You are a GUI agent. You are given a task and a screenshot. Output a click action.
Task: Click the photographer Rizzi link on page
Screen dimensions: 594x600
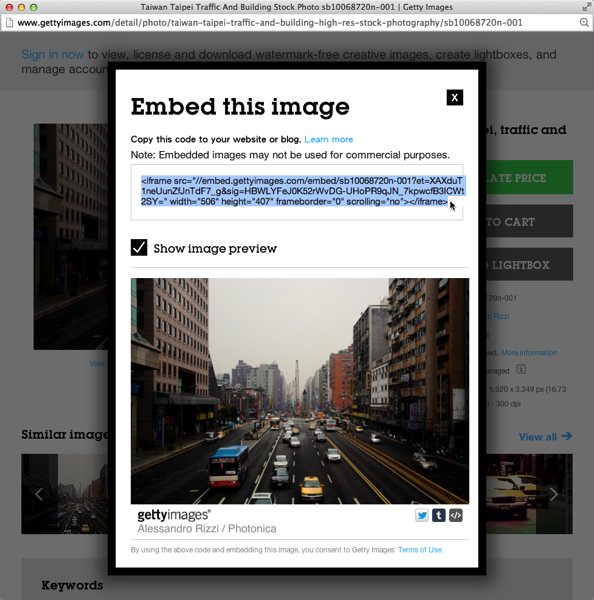[x=498, y=316]
